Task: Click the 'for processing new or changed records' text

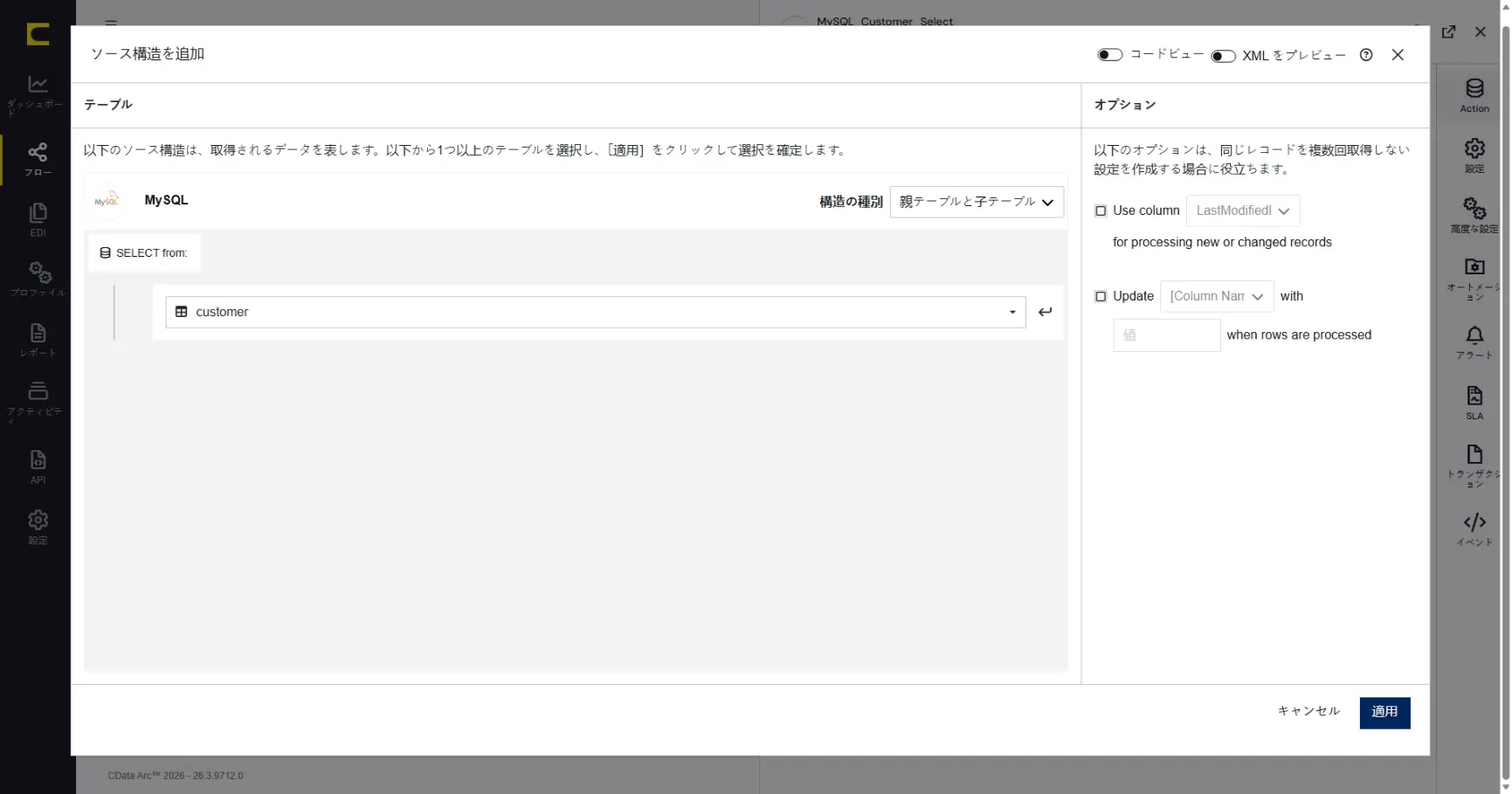Action: pyautogui.click(x=1222, y=243)
